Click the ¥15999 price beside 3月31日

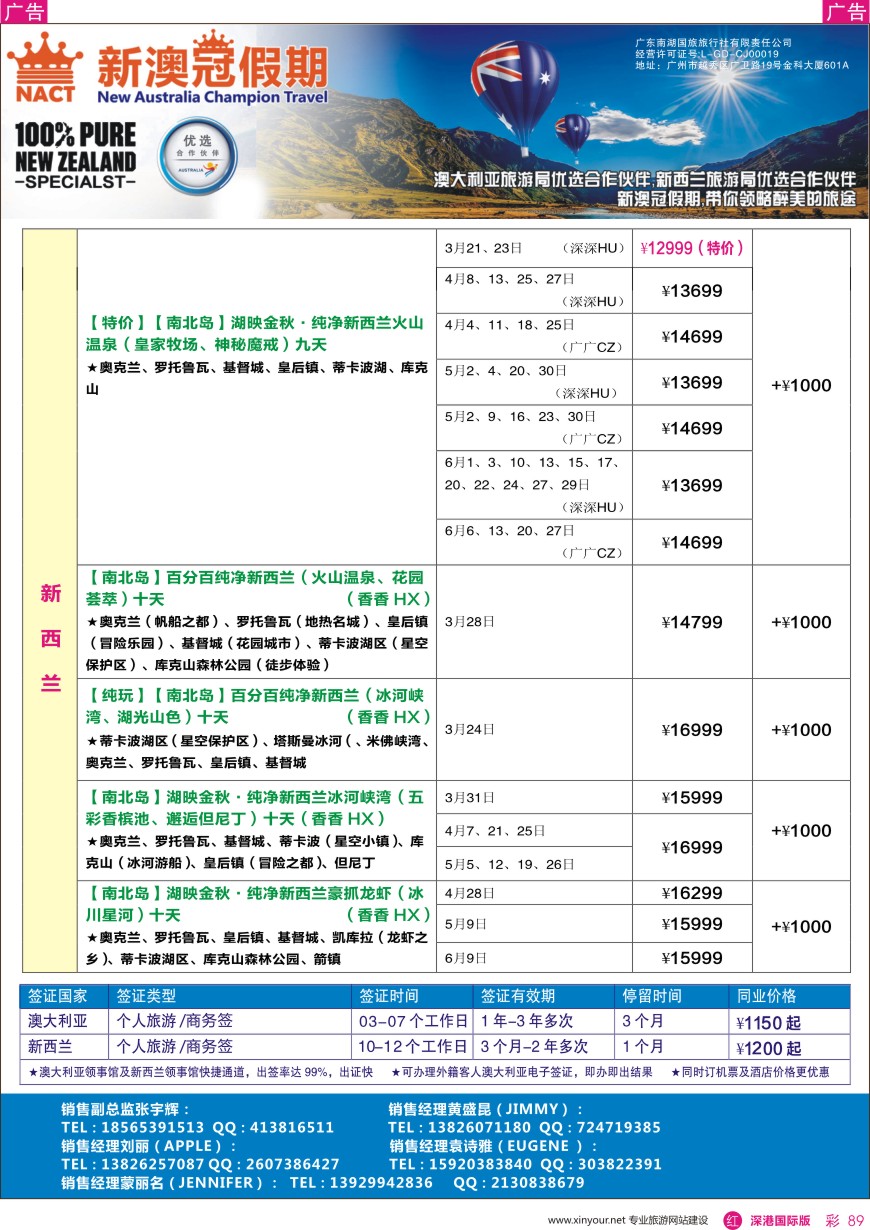692,797
